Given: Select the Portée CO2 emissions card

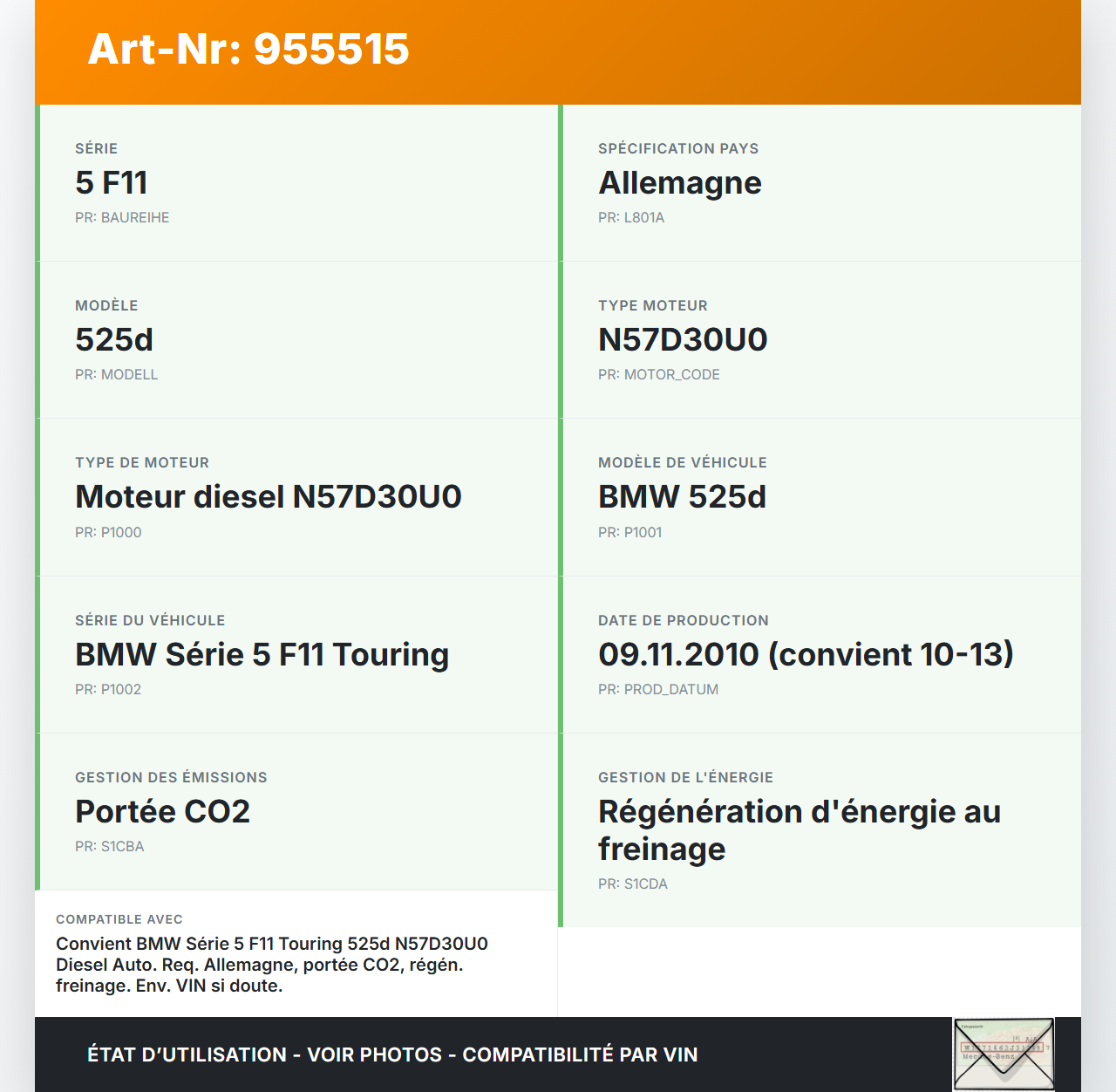Looking at the screenshot, I should (x=296, y=811).
